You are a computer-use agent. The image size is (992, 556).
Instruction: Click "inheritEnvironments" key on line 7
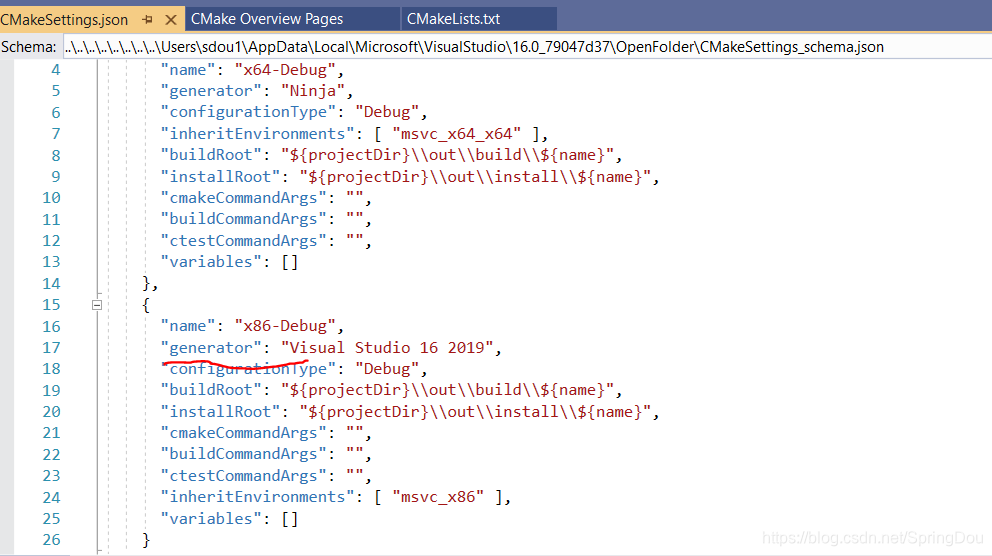click(257, 133)
